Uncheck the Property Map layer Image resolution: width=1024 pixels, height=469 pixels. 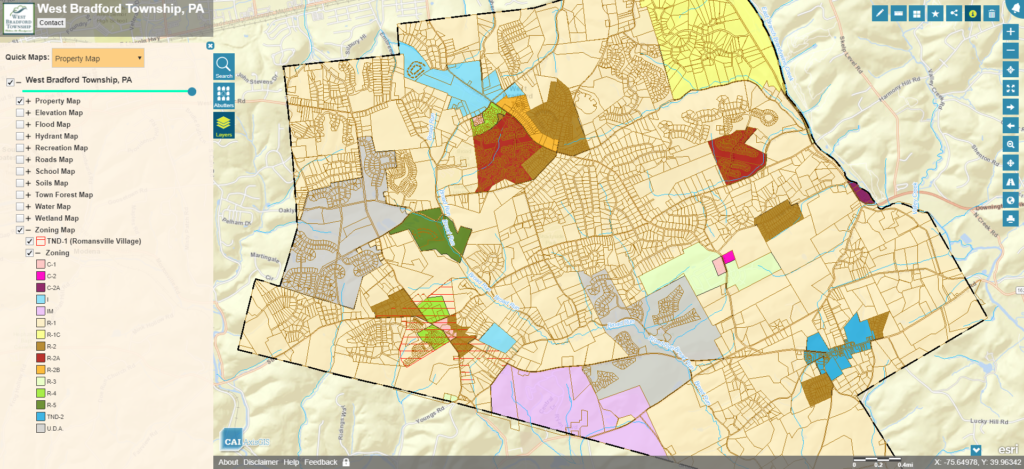(20, 101)
